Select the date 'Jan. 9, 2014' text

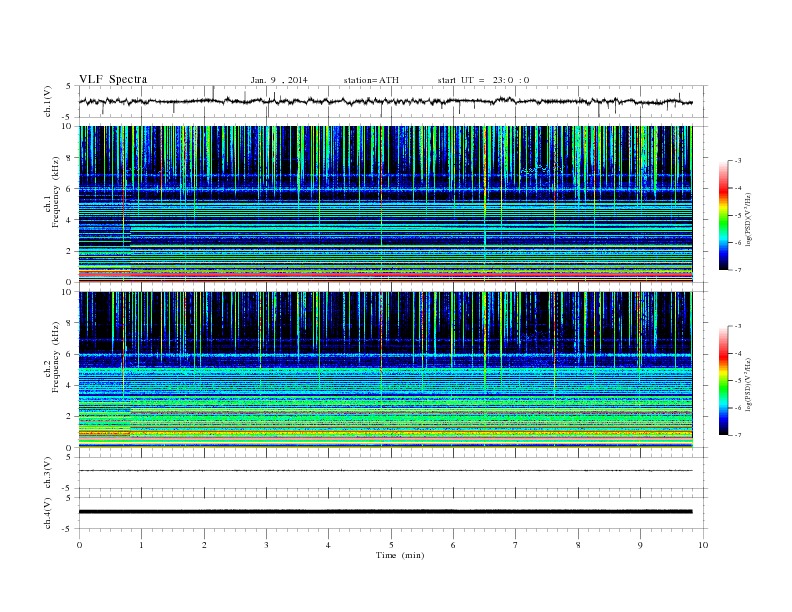click(x=279, y=80)
